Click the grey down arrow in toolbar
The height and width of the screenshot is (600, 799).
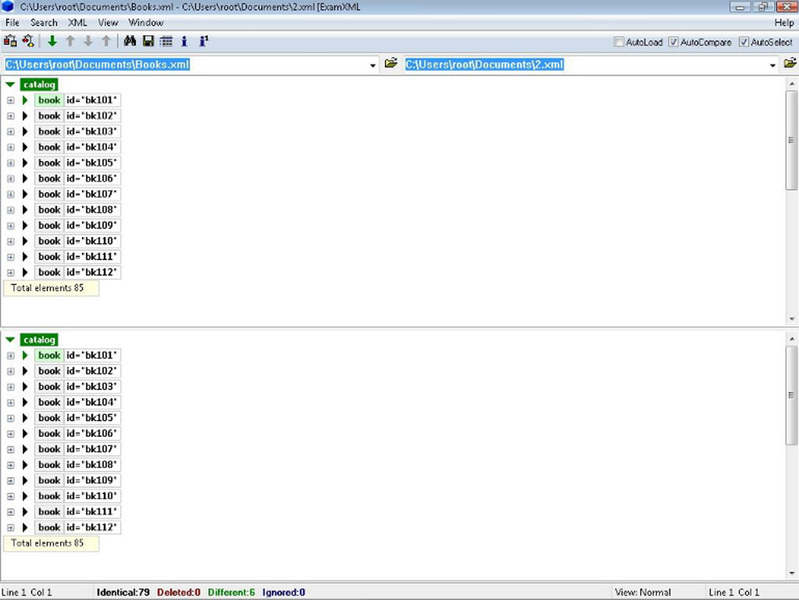[88, 41]
